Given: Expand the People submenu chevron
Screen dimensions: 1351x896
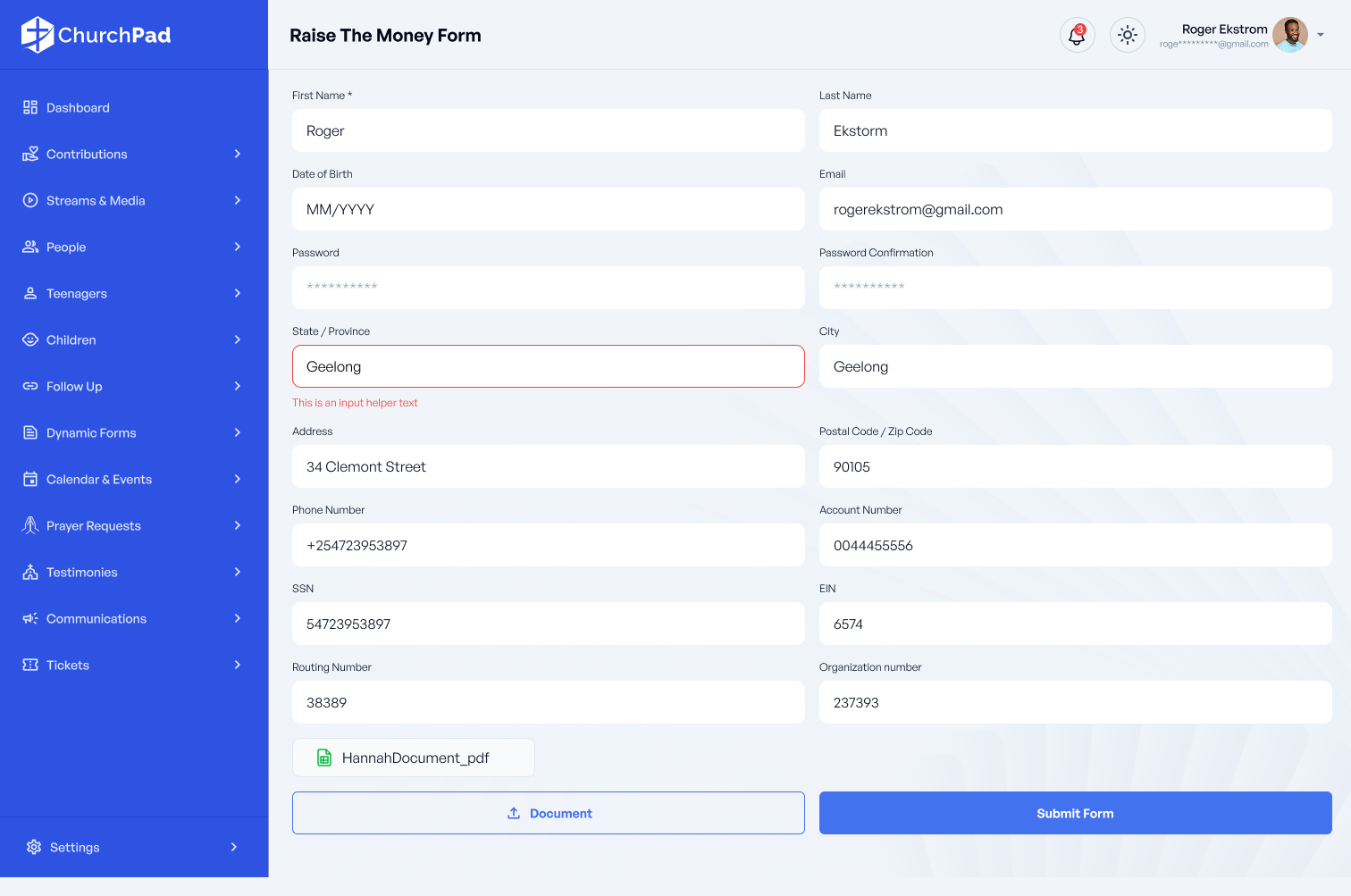Looking at the screenshot, I should tap(237, 247).
